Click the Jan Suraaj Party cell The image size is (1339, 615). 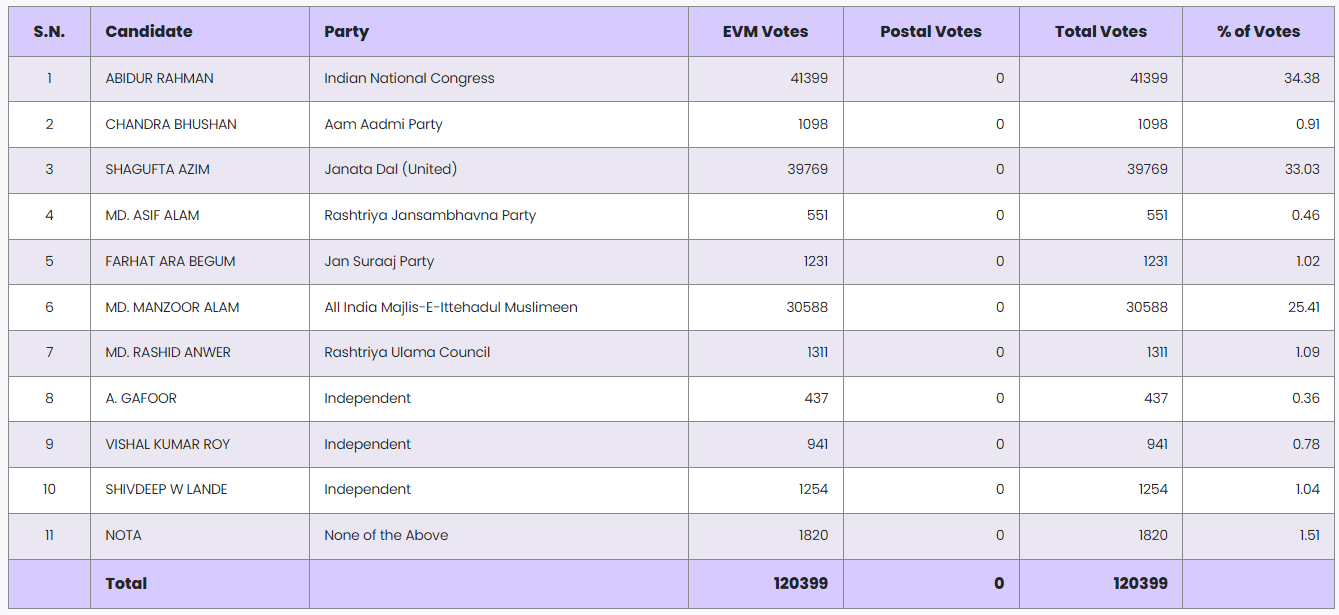[x=379, y=261]
